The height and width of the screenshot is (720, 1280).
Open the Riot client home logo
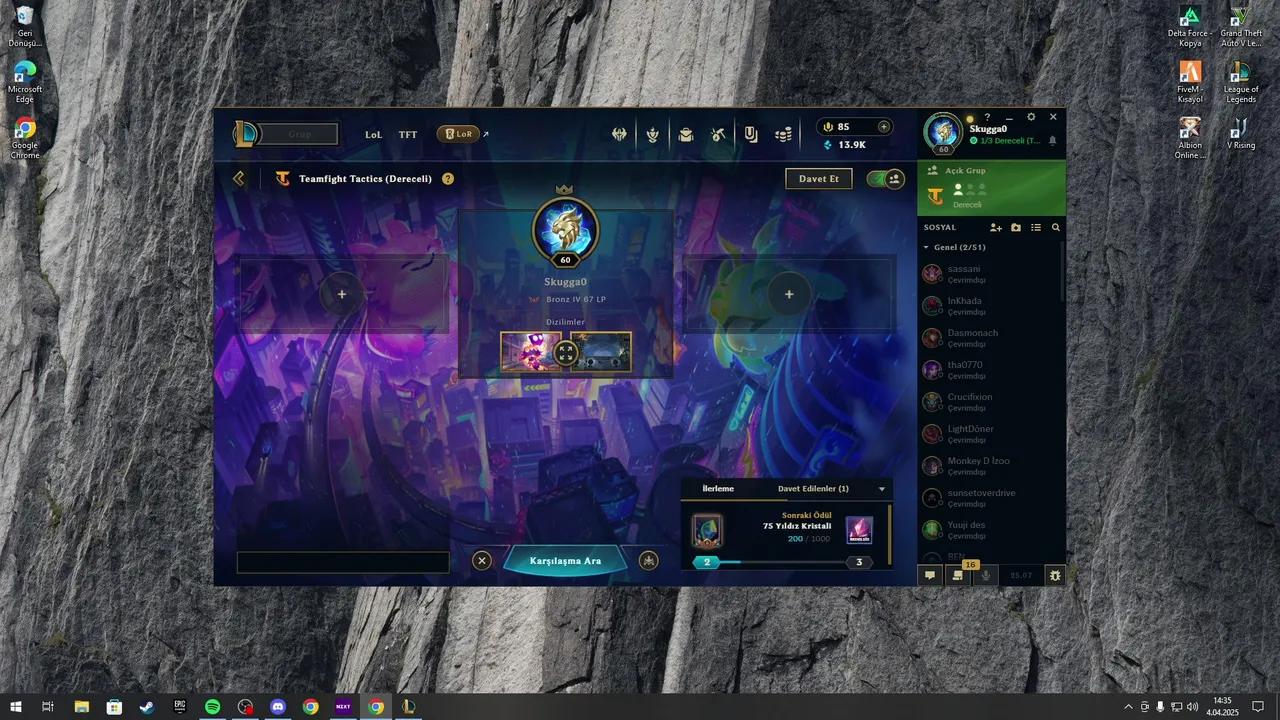click(x=245, y=134)
